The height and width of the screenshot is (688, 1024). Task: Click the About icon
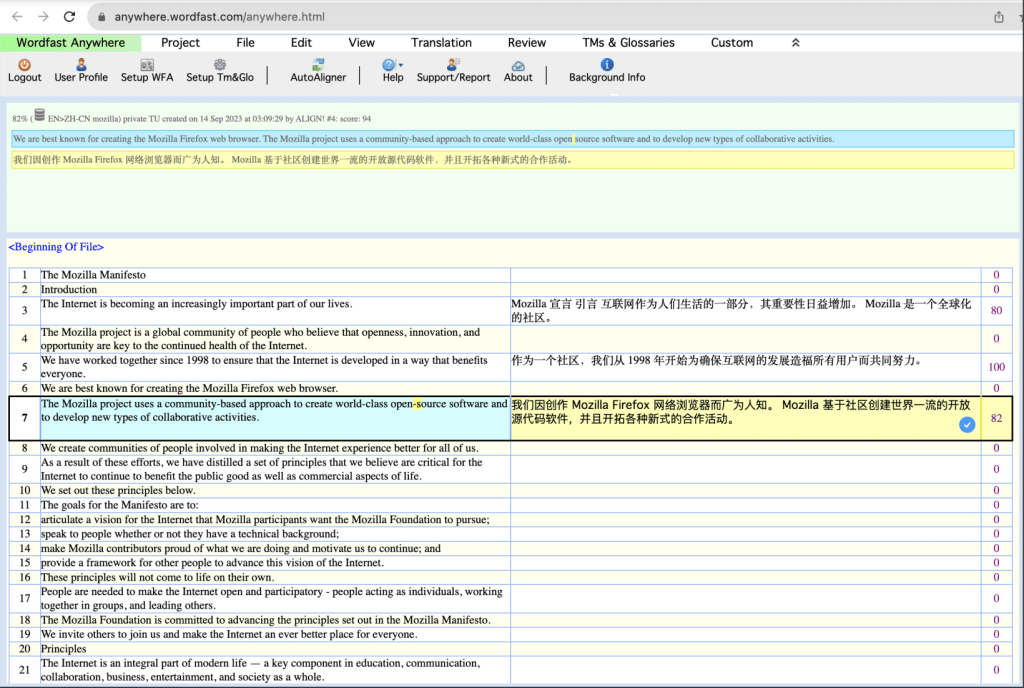click(x=518, y=65)
